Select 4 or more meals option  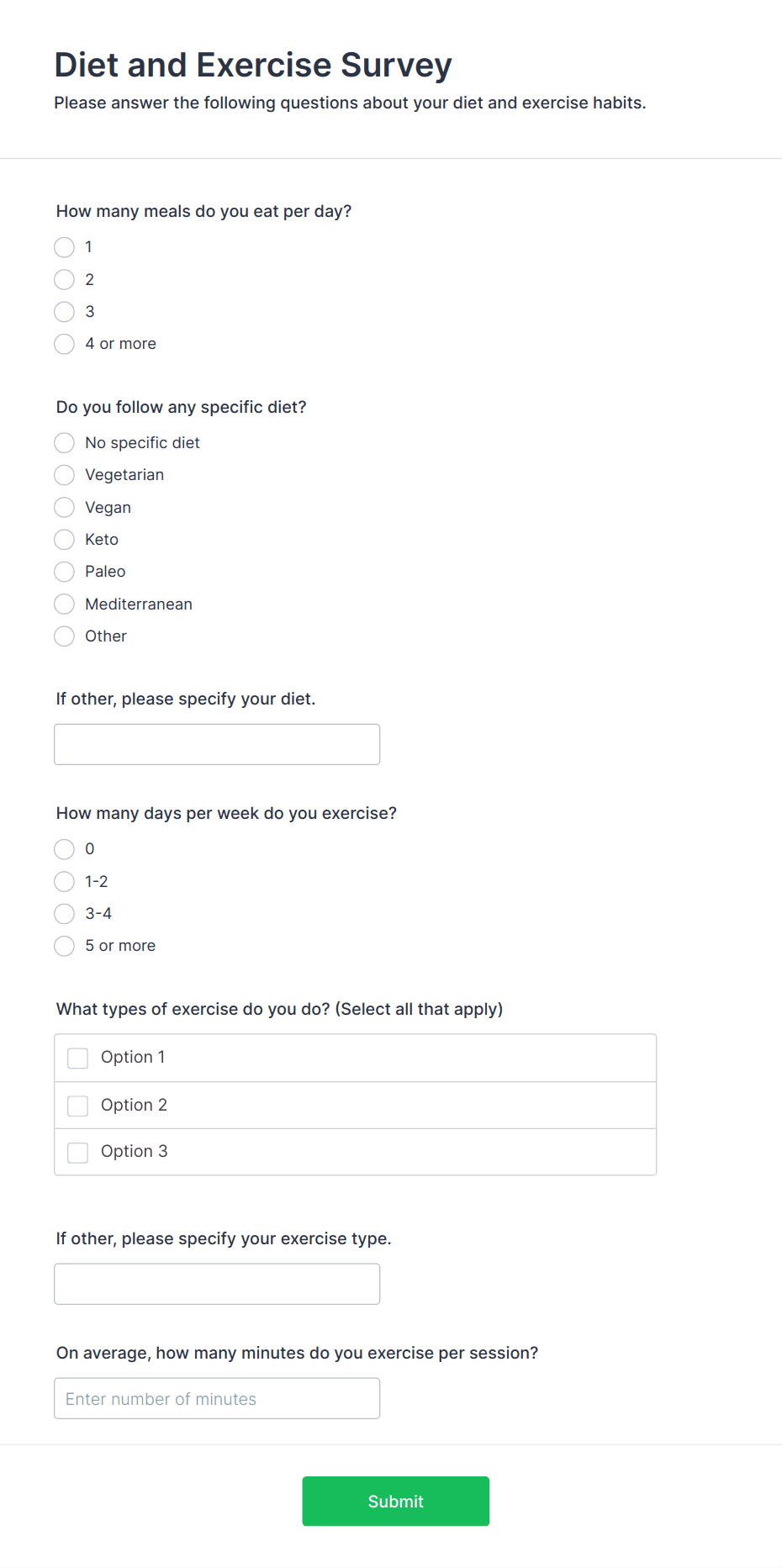pos(65,344)
